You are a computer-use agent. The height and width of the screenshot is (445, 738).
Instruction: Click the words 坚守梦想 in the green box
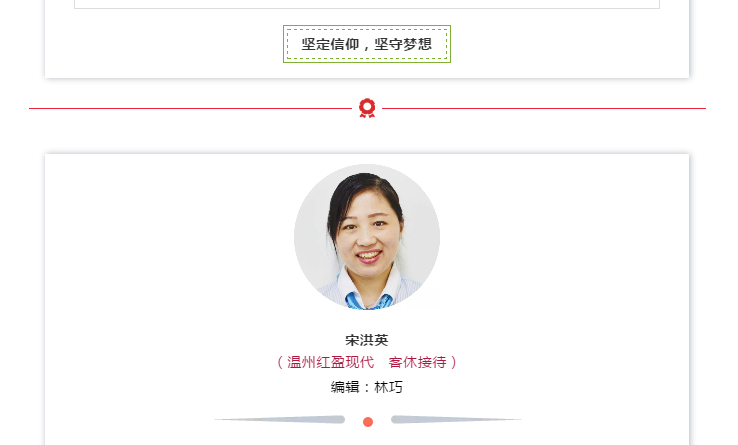(x=403, y=44)
